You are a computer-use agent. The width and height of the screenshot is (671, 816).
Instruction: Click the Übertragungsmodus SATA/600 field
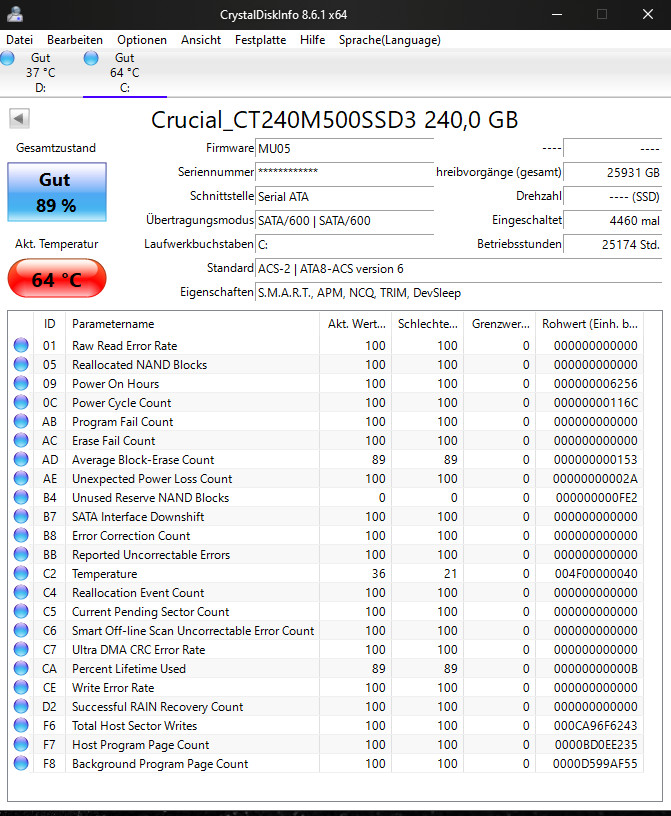[344, 221]
